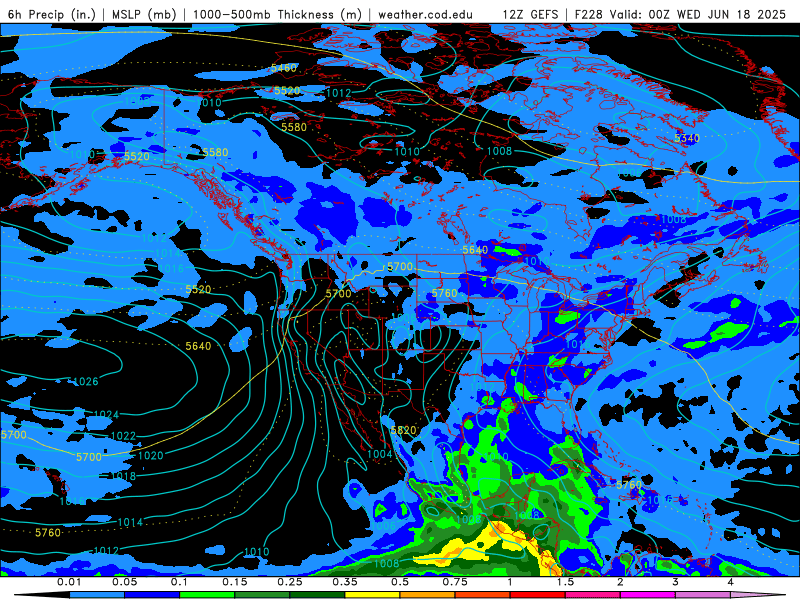This screenshot has height=600, width=800.
Task: Click the 1022 isobar label
Action: tap(123, 436)
